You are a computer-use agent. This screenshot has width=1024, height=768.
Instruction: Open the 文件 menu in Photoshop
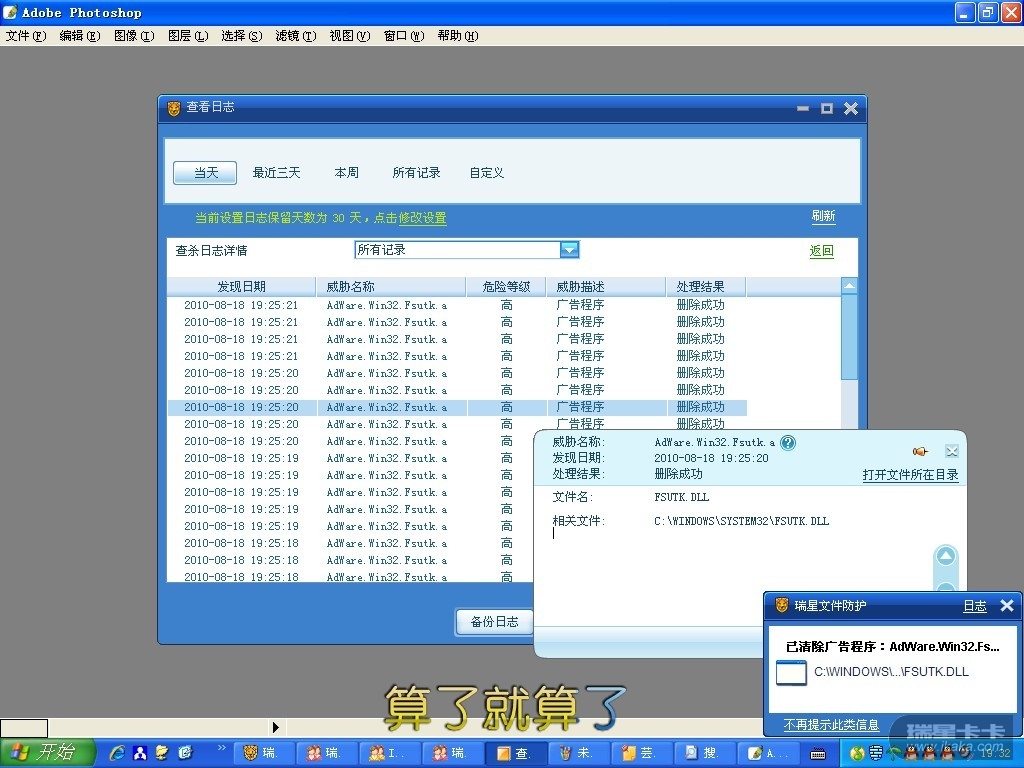25,36
